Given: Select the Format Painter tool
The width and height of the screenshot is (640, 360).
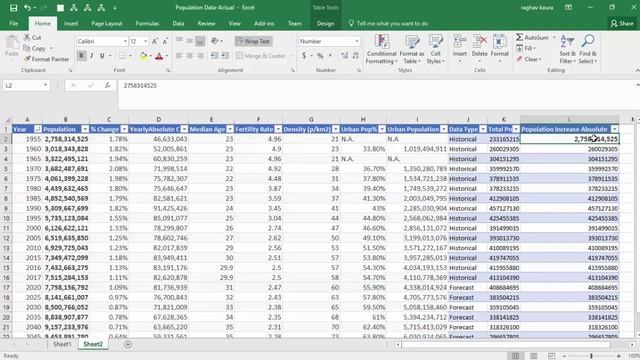Looking at the screenshot, I should [x=46, y=59].
